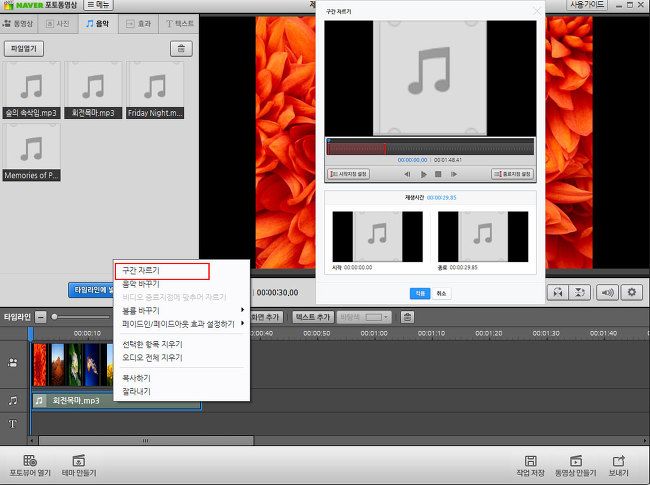Select the Friday Night music thumbnail
The image size is (650, 485).
tap(155, 90)
